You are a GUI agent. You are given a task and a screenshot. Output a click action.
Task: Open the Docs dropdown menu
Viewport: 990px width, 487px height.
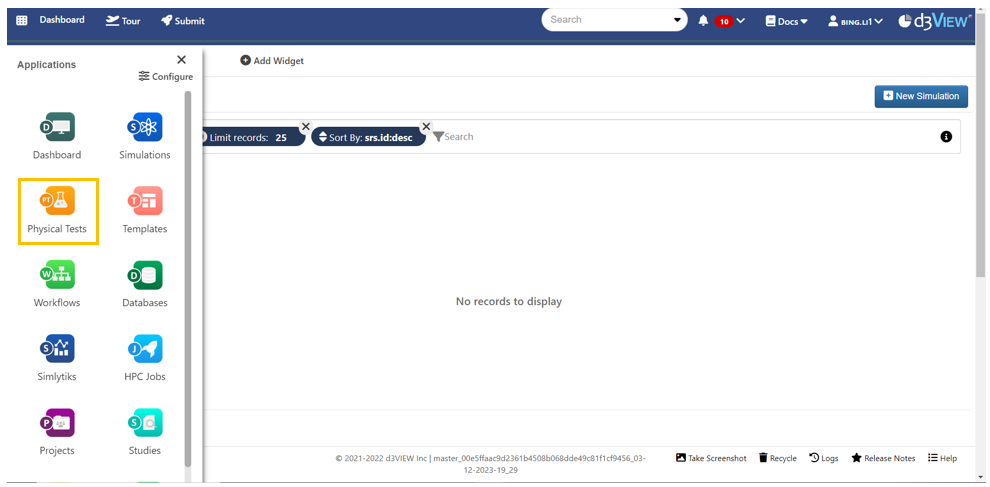[787, 21]
